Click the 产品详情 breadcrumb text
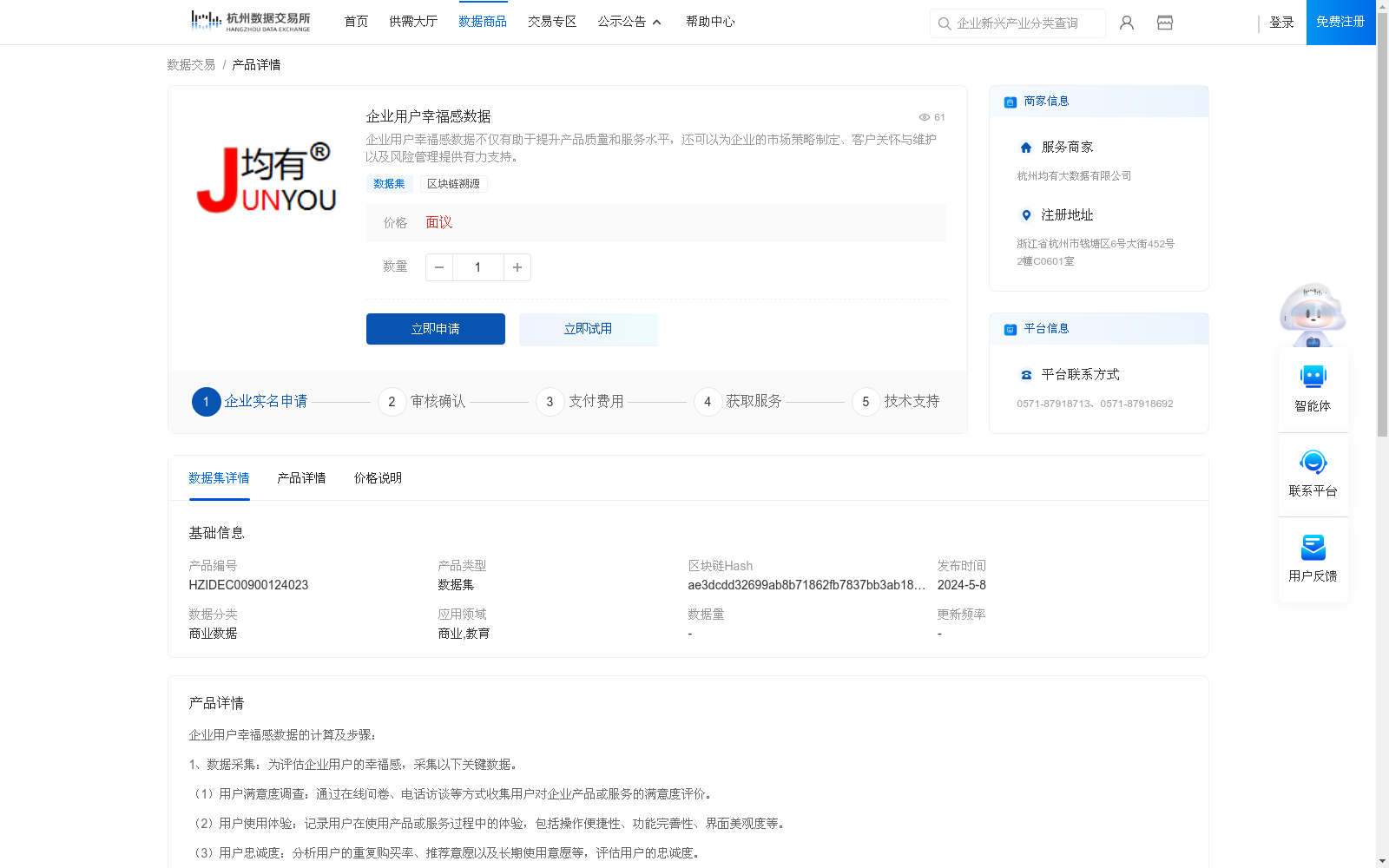 [256, 65]
